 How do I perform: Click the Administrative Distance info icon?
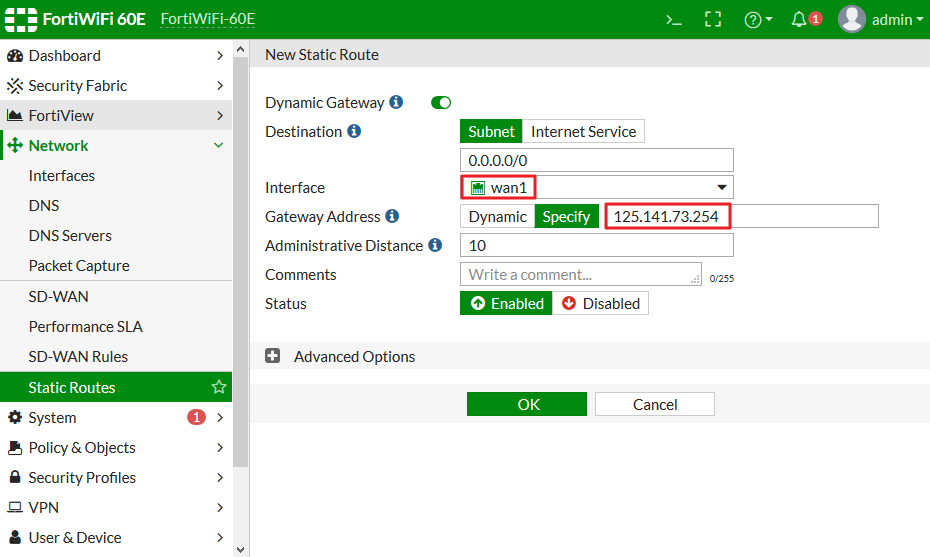pos(435,245)
